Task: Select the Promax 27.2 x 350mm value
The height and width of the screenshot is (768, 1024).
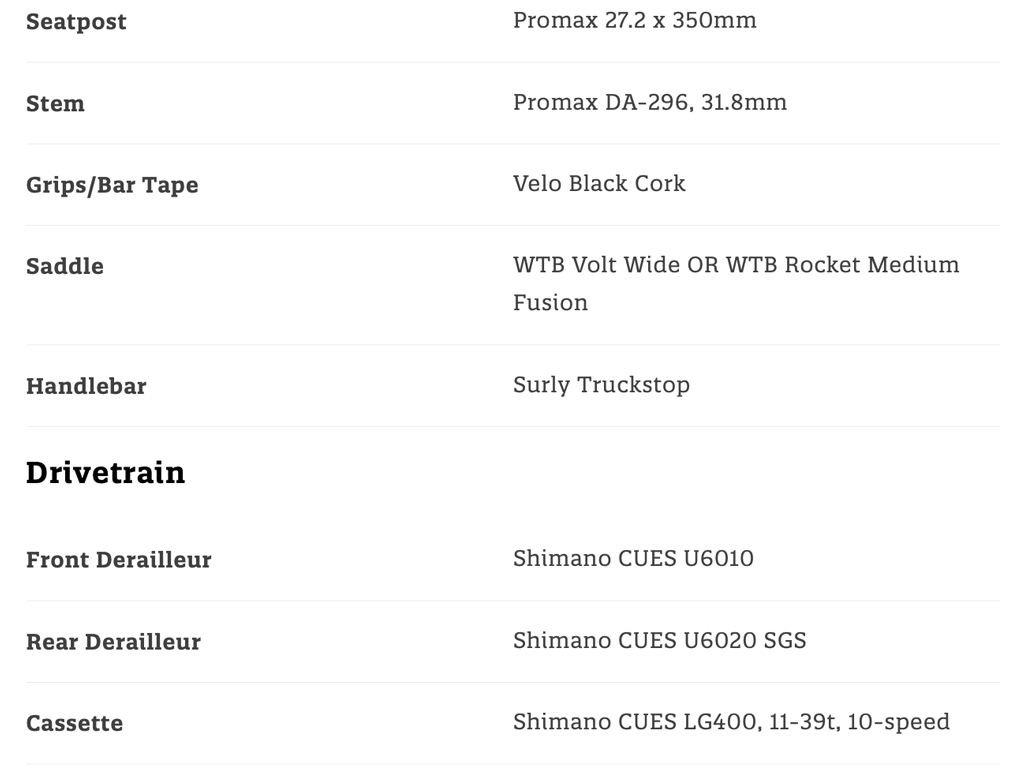Action: [634, 20]
